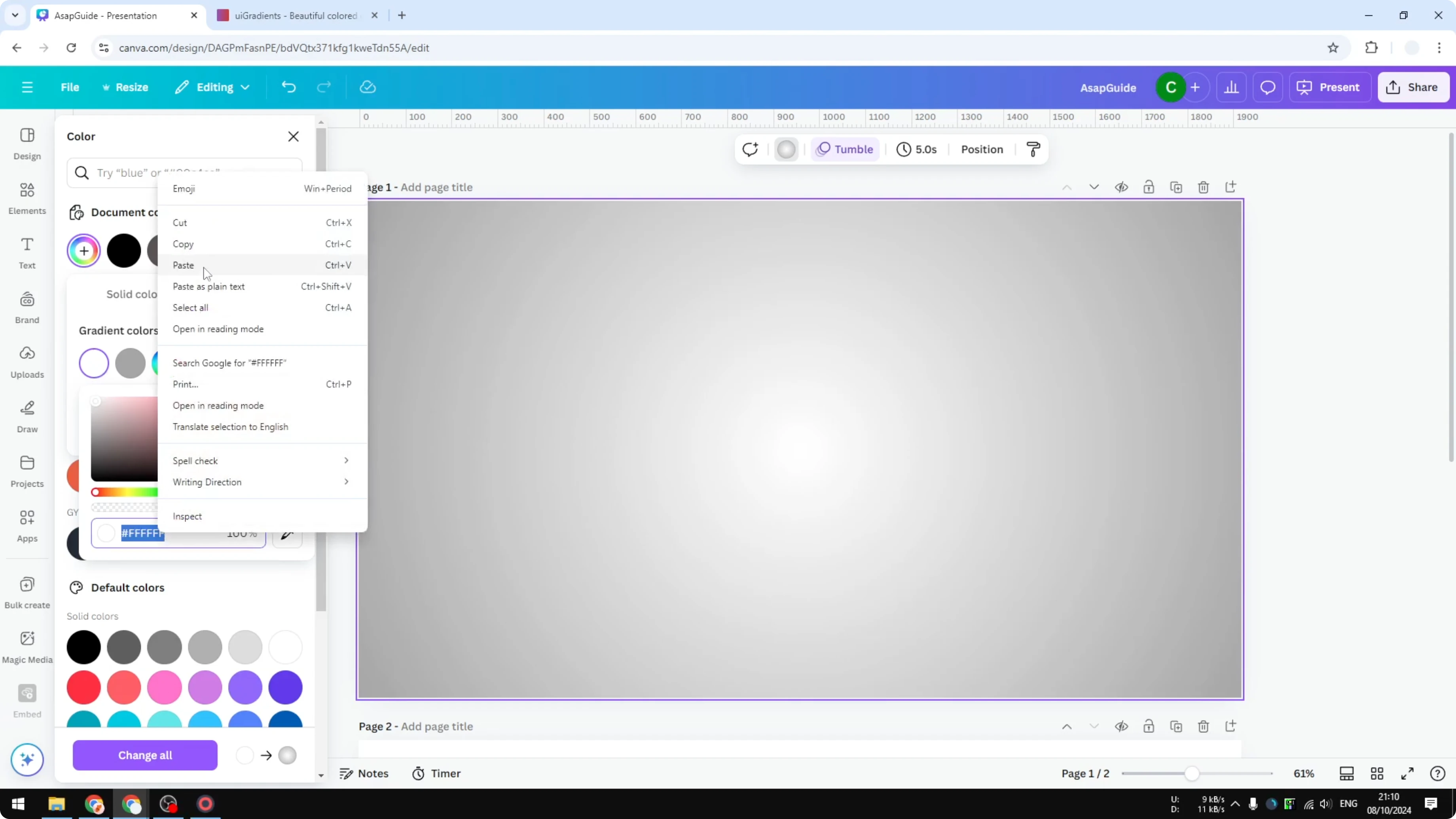
Task: Choose Paste as plain text from menu
Action: coord(209,286)
